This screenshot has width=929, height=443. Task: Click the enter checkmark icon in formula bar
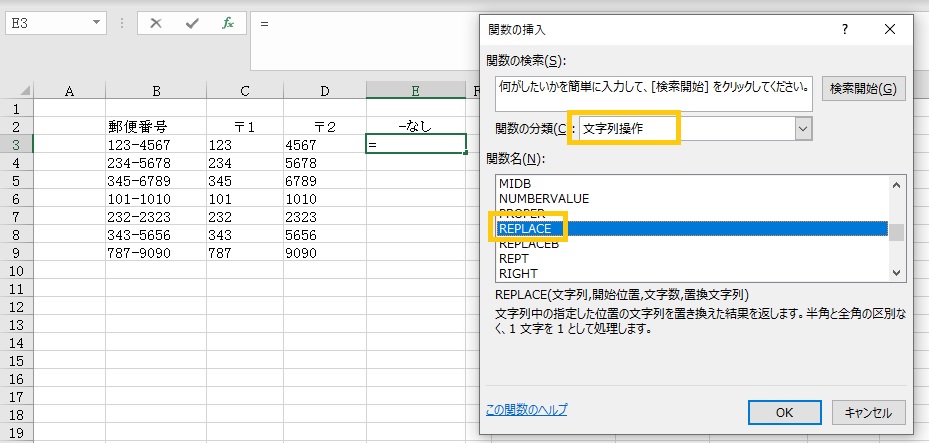(192, 23)
